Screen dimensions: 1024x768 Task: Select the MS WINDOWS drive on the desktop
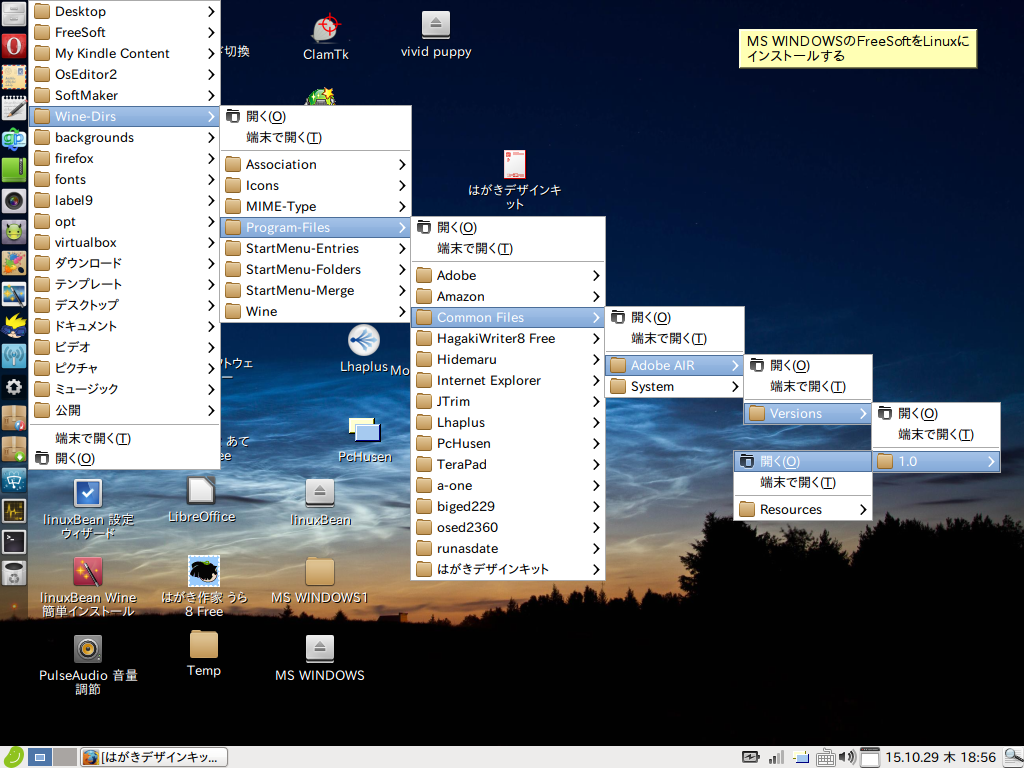(x=319, y=658)
